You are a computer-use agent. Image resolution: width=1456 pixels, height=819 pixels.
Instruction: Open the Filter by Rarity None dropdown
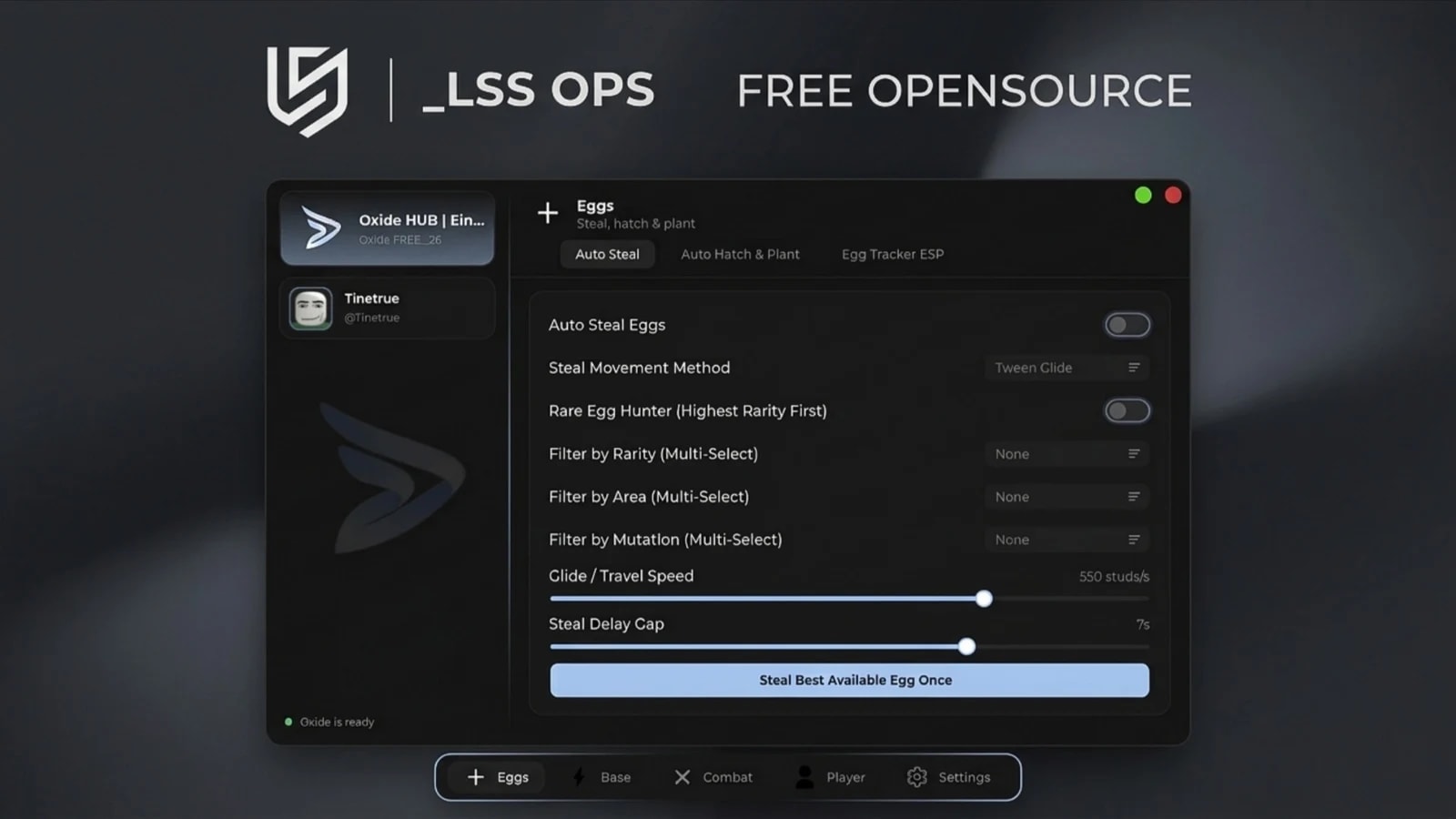coord(1067,453)
